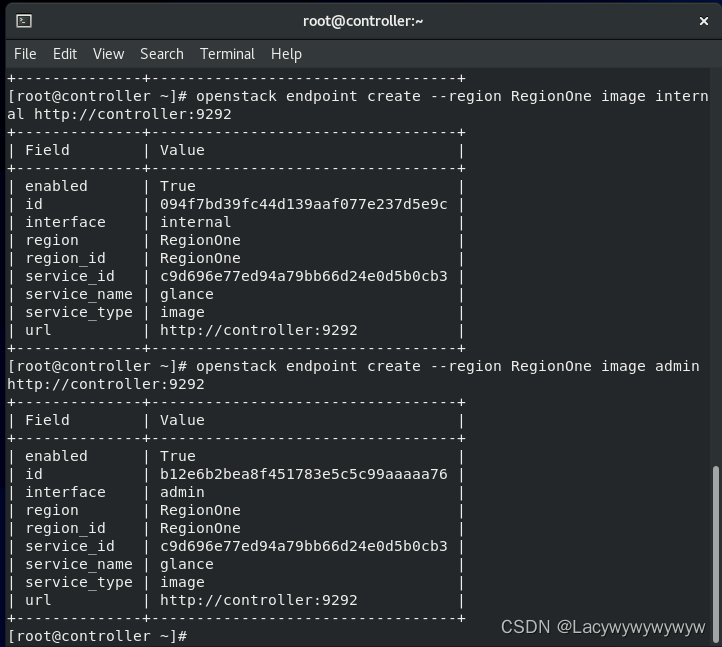722x647 pixels.
Task: Click the last empty shell prompt [root@controller ~]#
Action: [x=97, y=636]
